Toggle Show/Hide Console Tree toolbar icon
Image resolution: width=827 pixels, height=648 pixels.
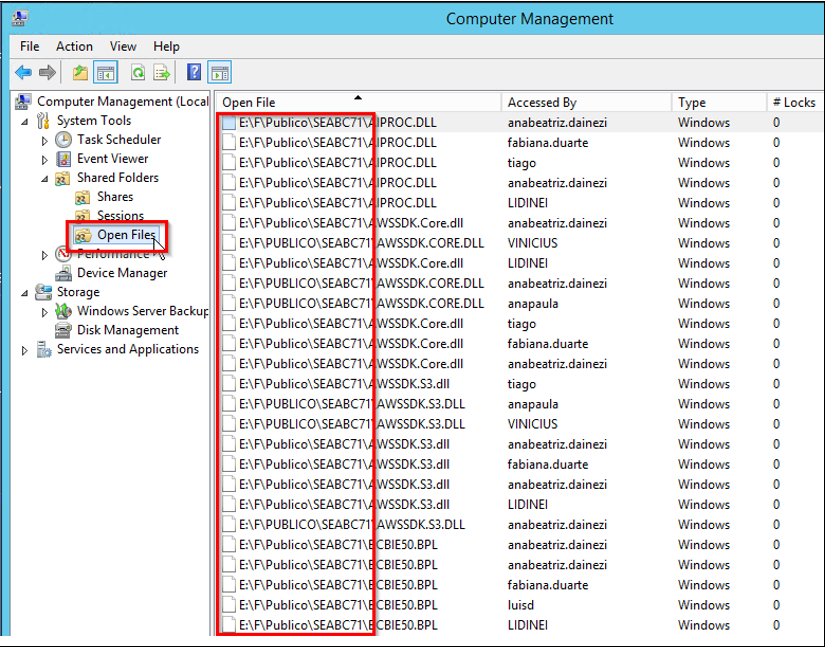(x=105, y=72)
